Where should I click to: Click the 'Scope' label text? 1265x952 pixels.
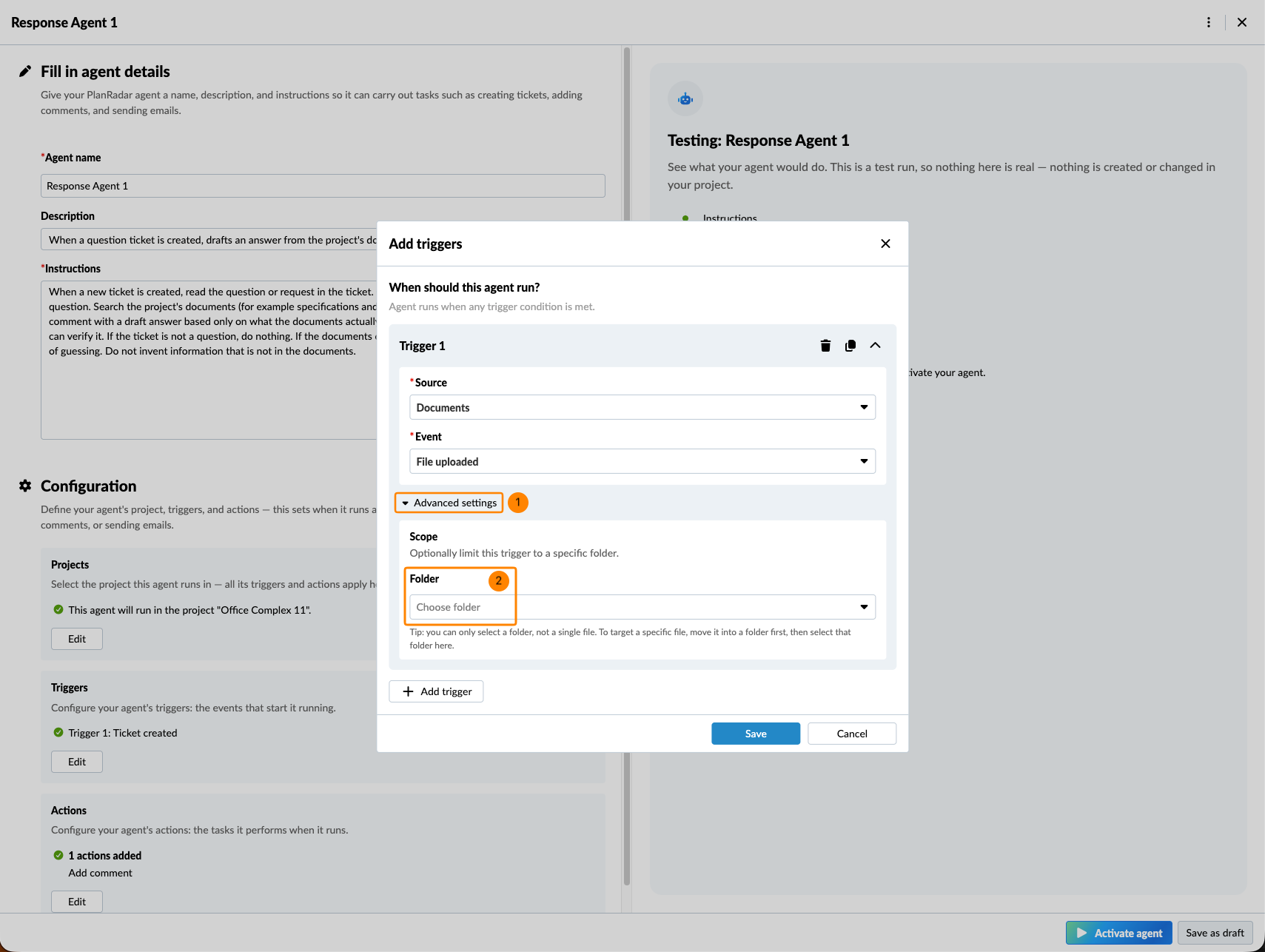coord(423,537)
